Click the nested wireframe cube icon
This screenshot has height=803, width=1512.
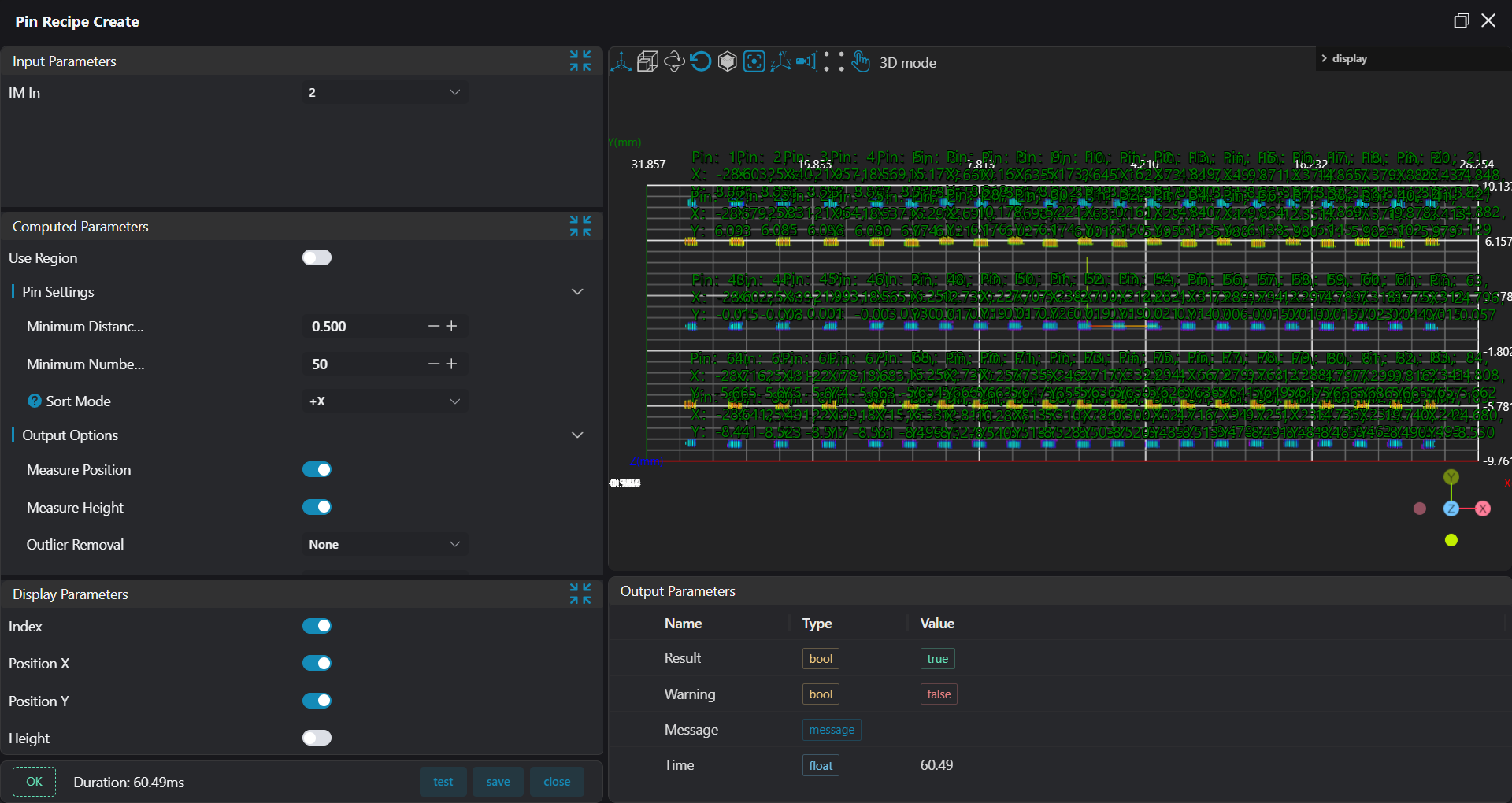pos(647,62)
